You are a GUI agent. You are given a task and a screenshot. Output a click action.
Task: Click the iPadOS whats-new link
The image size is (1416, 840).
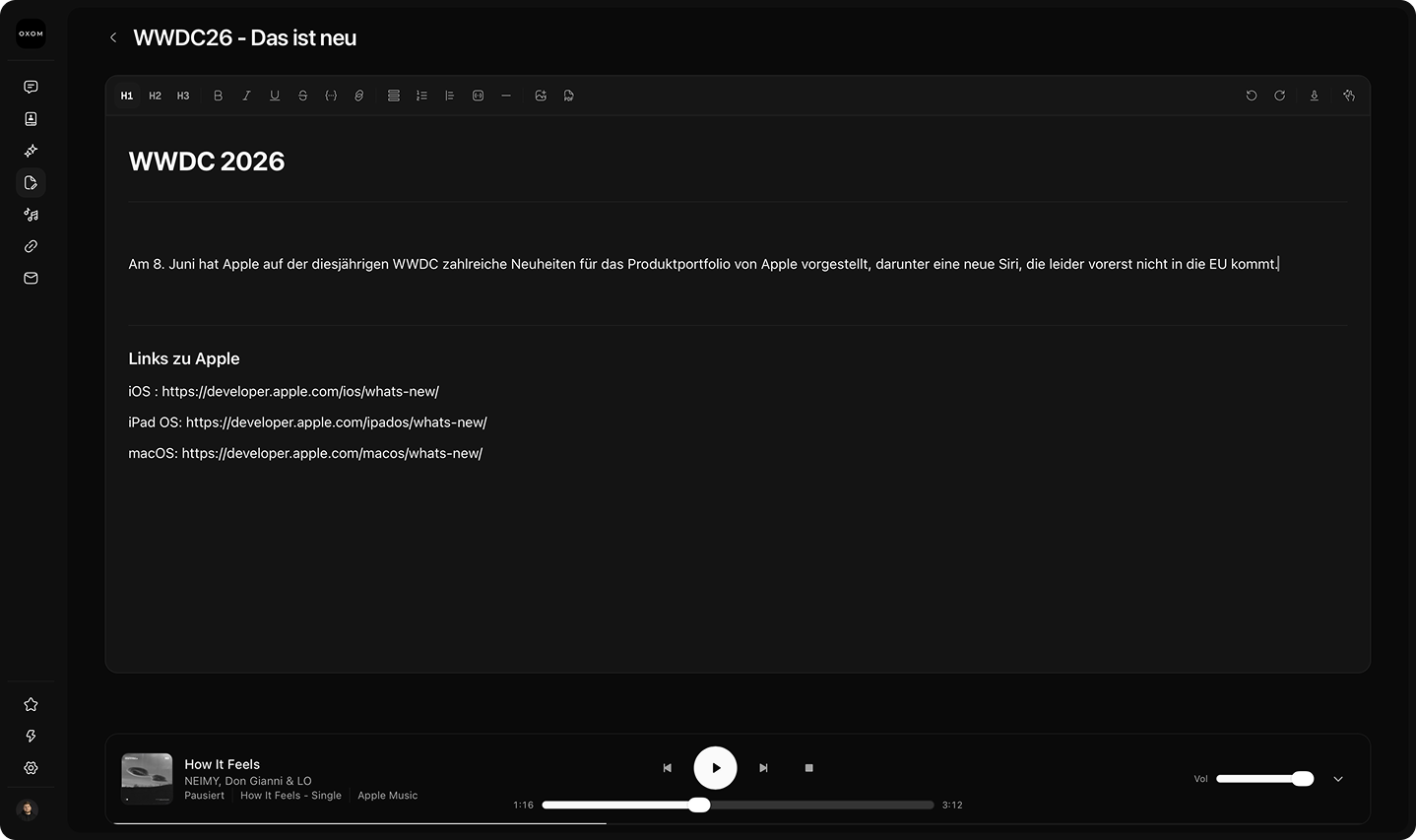click(337, 422)
